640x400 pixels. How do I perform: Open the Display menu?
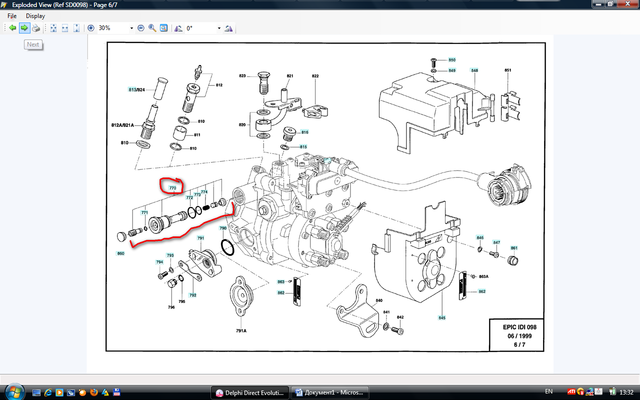click(34, 17)
